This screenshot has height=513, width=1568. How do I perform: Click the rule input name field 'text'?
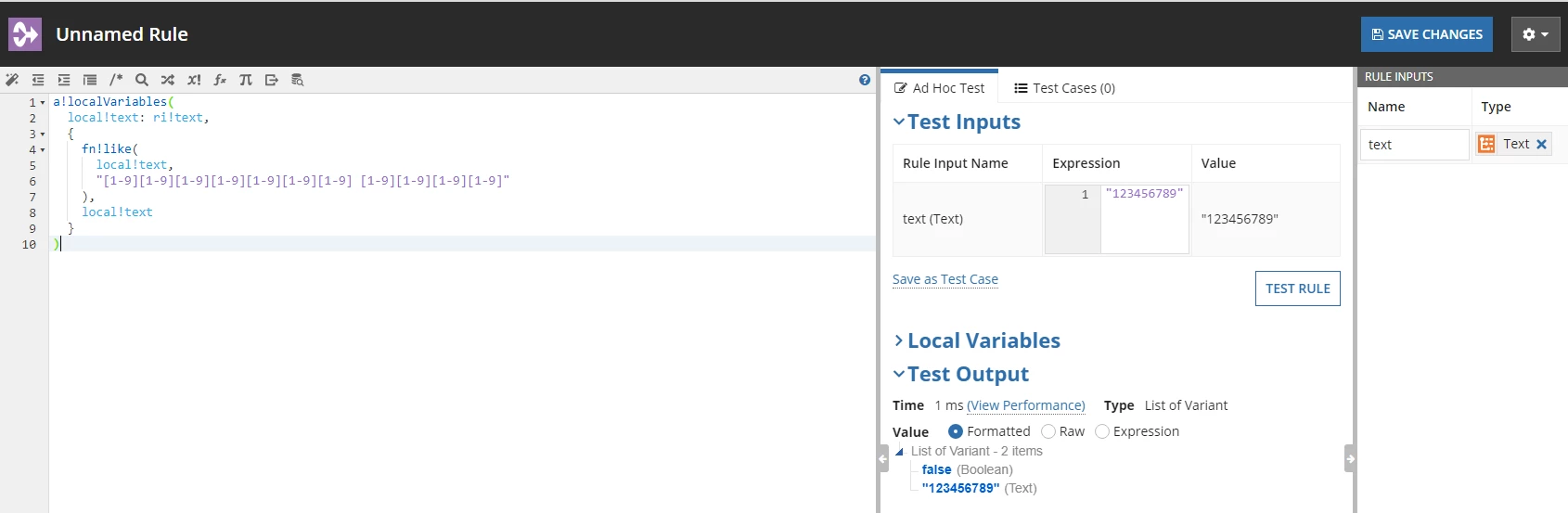(x=1414, y=145)
